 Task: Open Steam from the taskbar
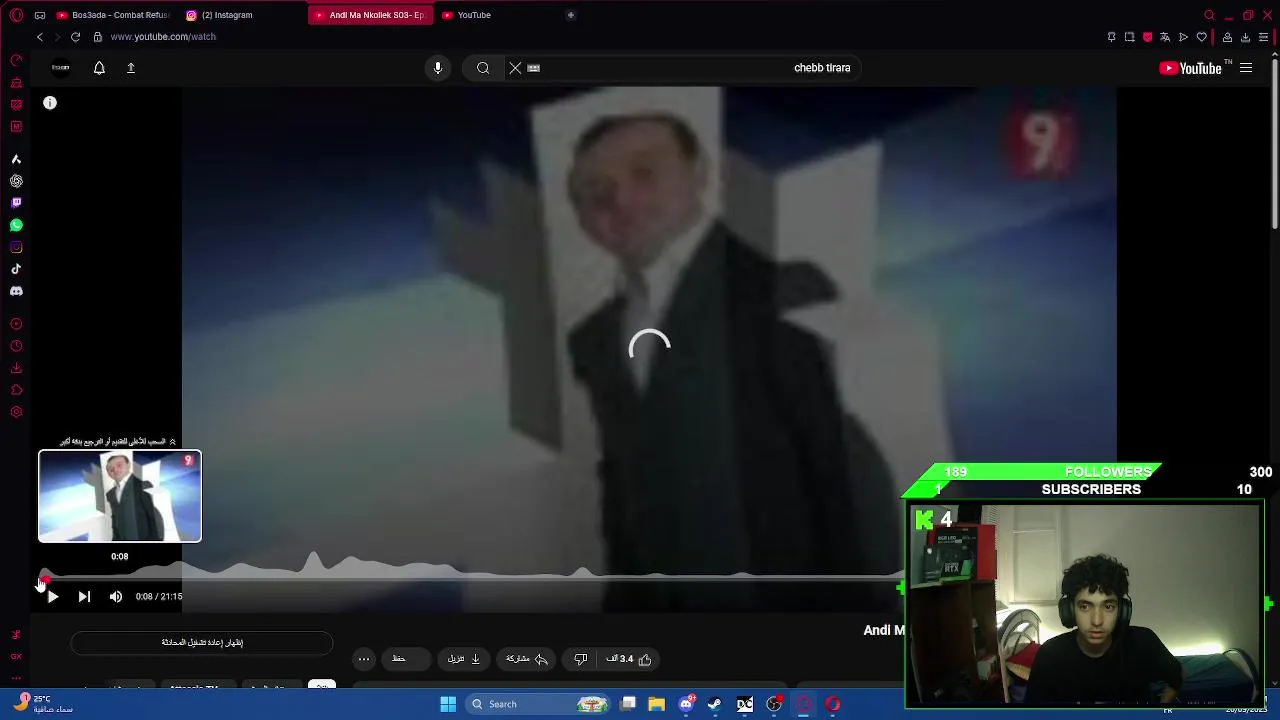click(714, 704)
